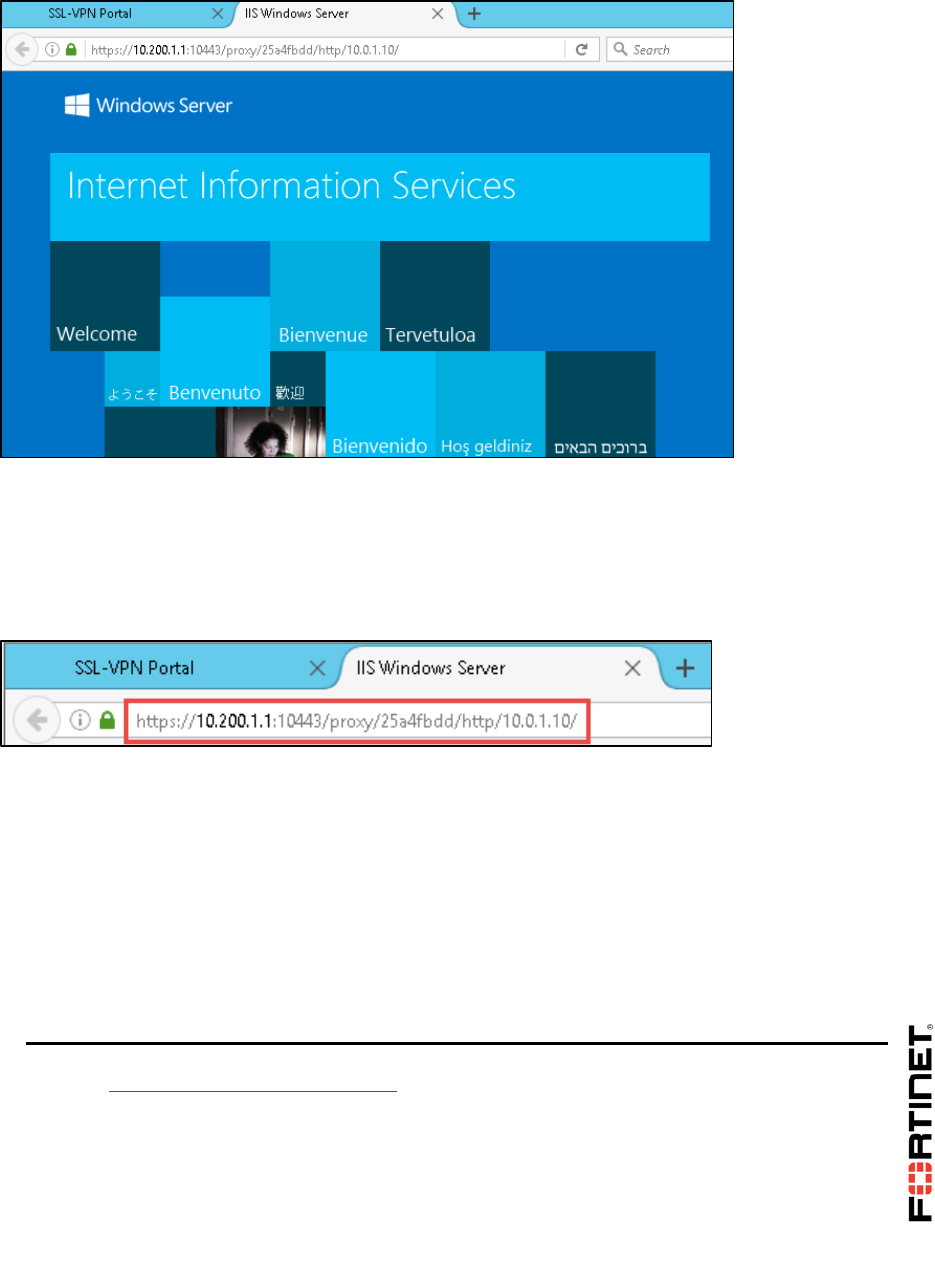
Task: Click the photo thumbnail of woman tile
Action: [271, 432]
